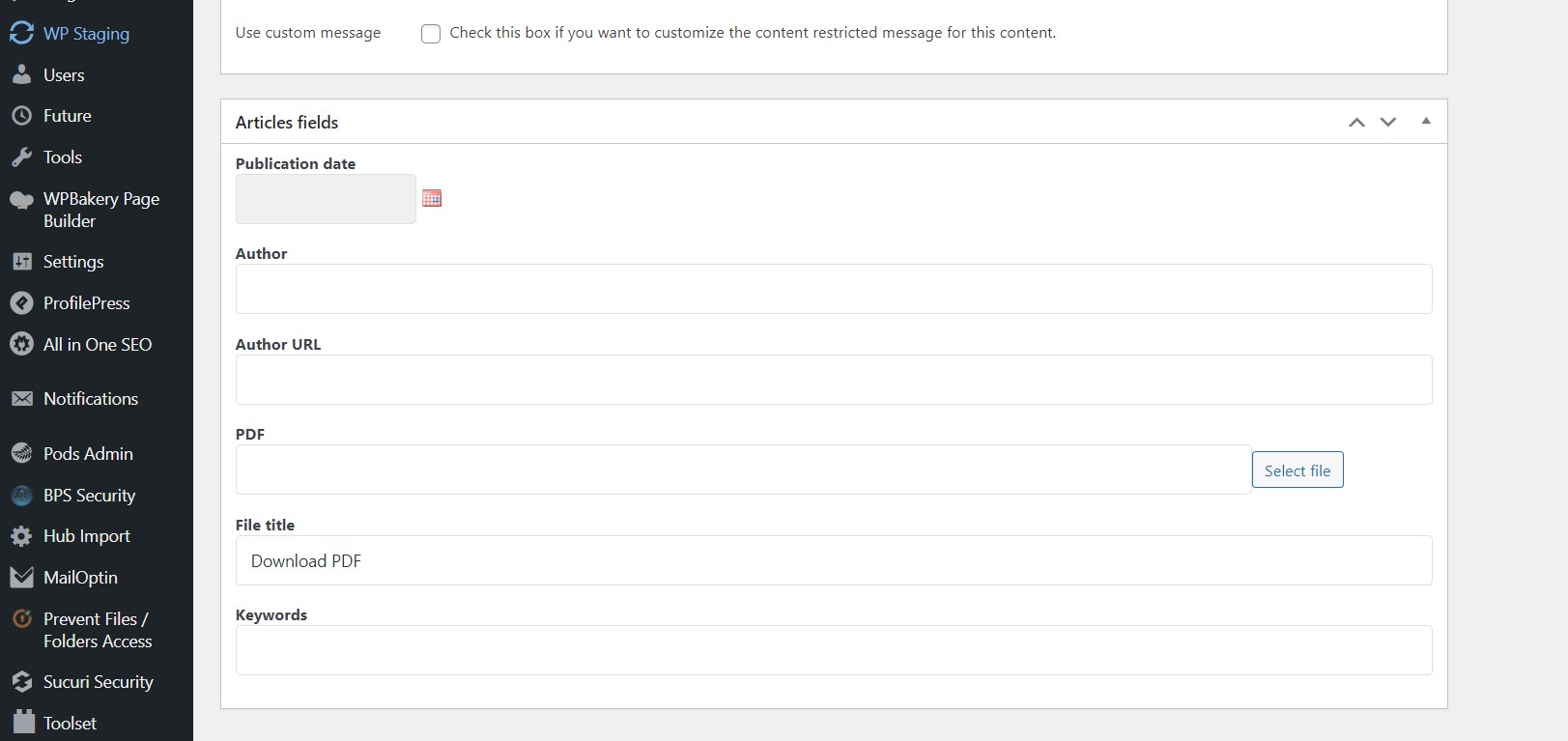
Task: Move Articles fields panel up
Action: pyautogui.click(x=1356, y=122)
